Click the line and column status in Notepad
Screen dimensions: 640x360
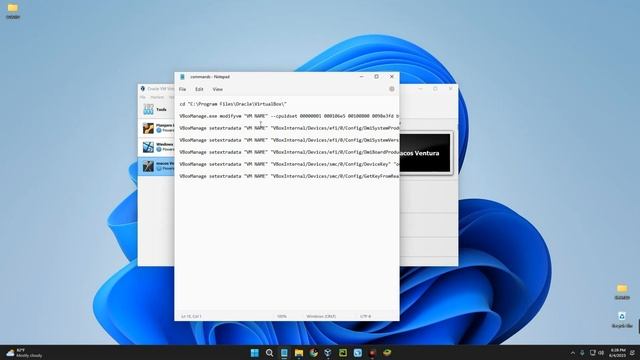click(x=191, y=316)
